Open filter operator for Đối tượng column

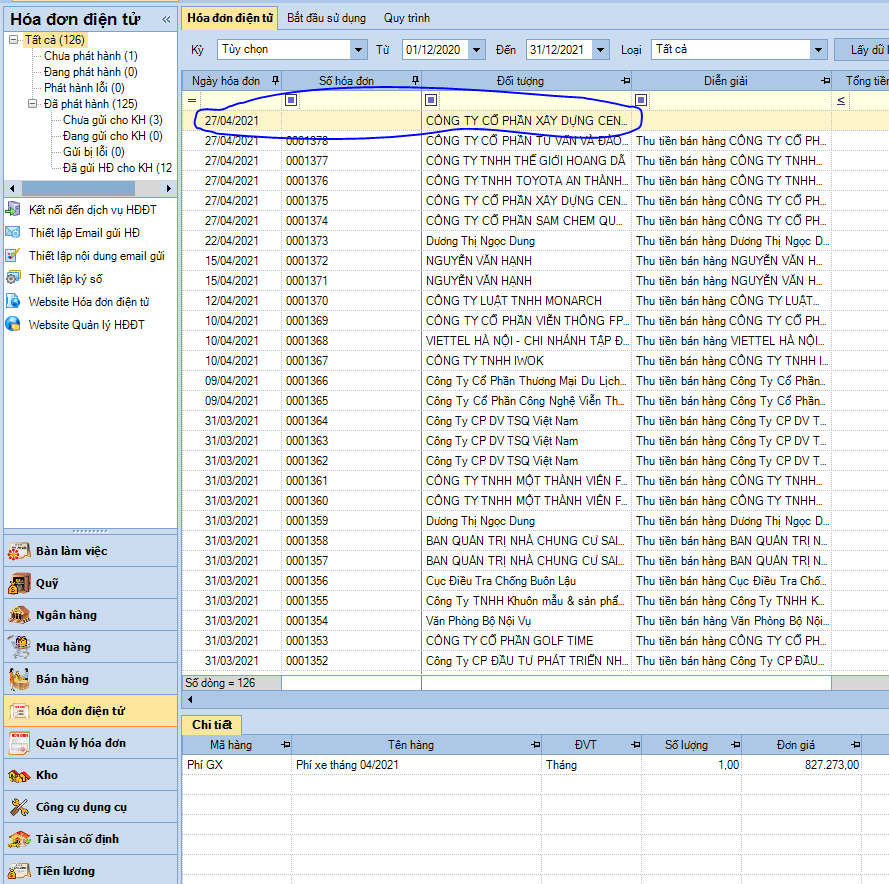coord(431,100)
